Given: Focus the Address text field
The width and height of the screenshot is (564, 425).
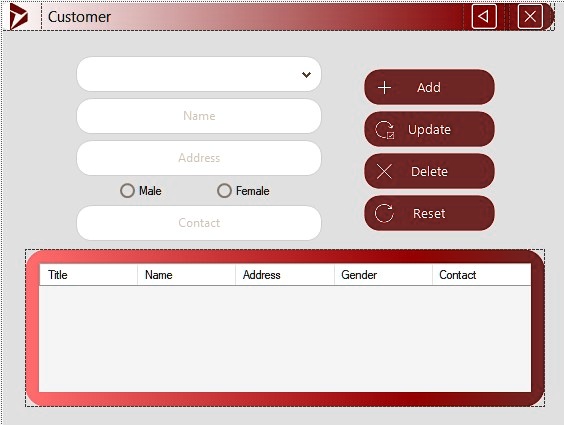Looking at the screenshot, I should (x=199, y=158).
